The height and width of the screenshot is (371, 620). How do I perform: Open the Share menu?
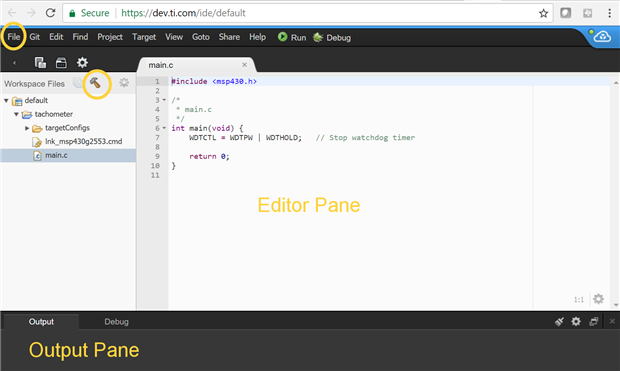[x=229, y=37]
